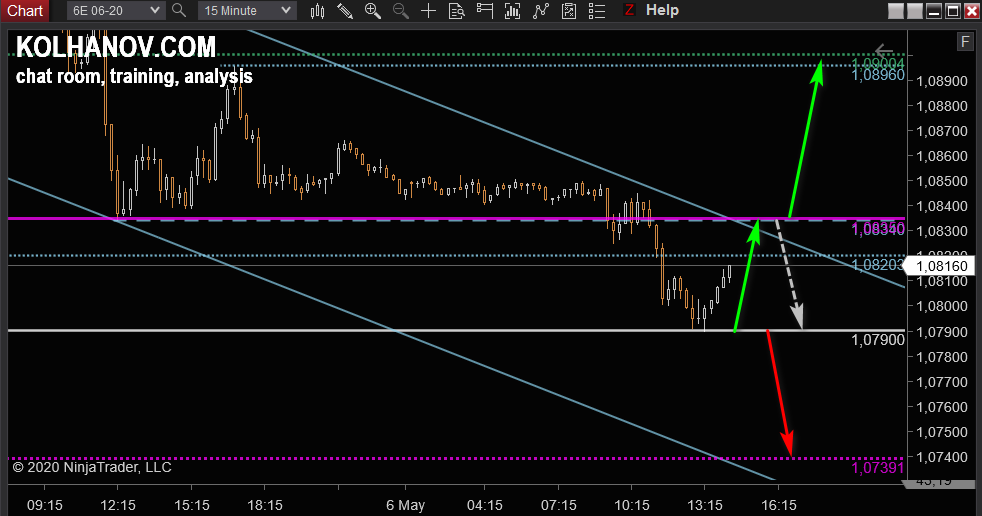Open the chart properties template icon
Screen dimensions: 982x516
coord(569,11)
